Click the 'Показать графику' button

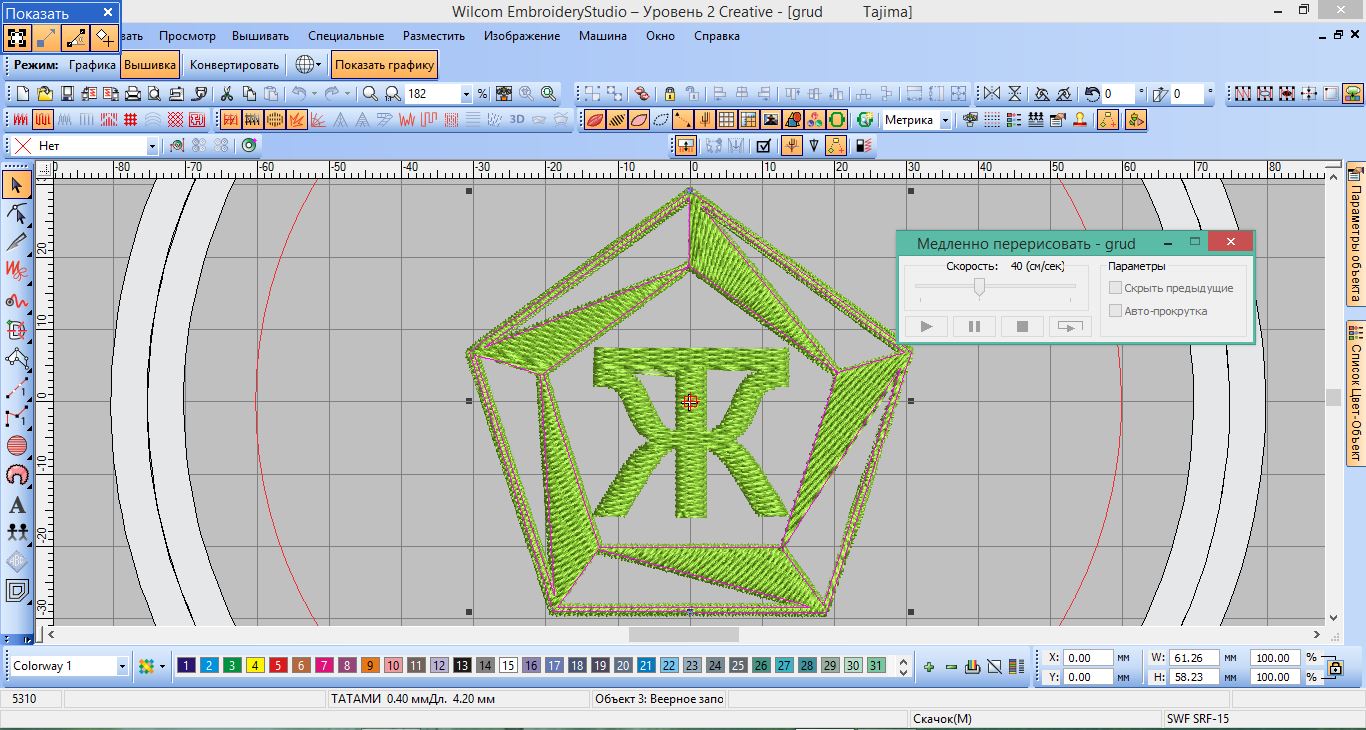[x=384, y=65]
